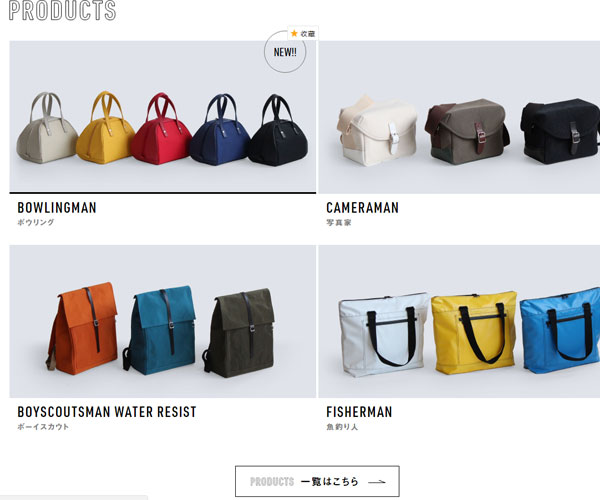Image resolution: width=600 pixels, height=500 pixels.
Task: Click the arrow on PRODUCTS 一覧はこちら
Action: pos(377,482)
